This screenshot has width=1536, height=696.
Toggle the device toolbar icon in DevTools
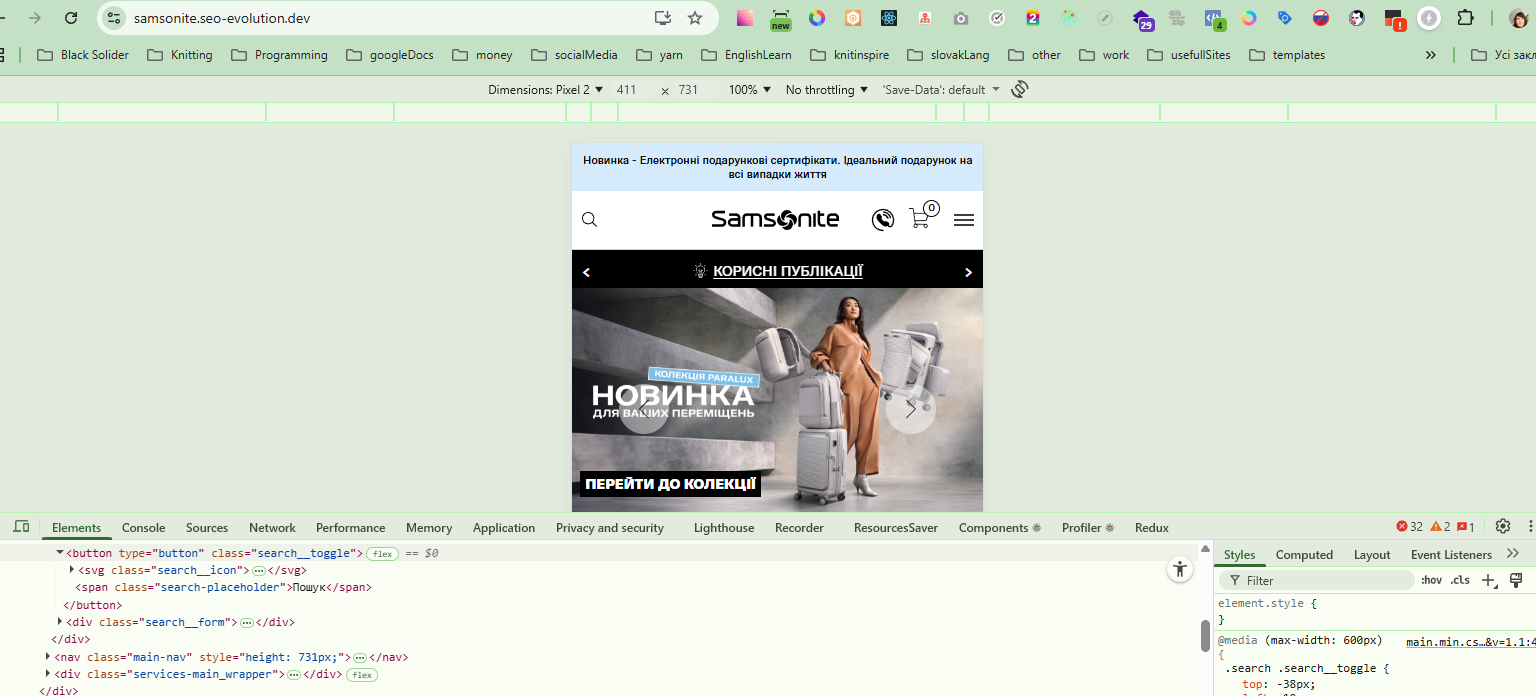coord(21,527)
